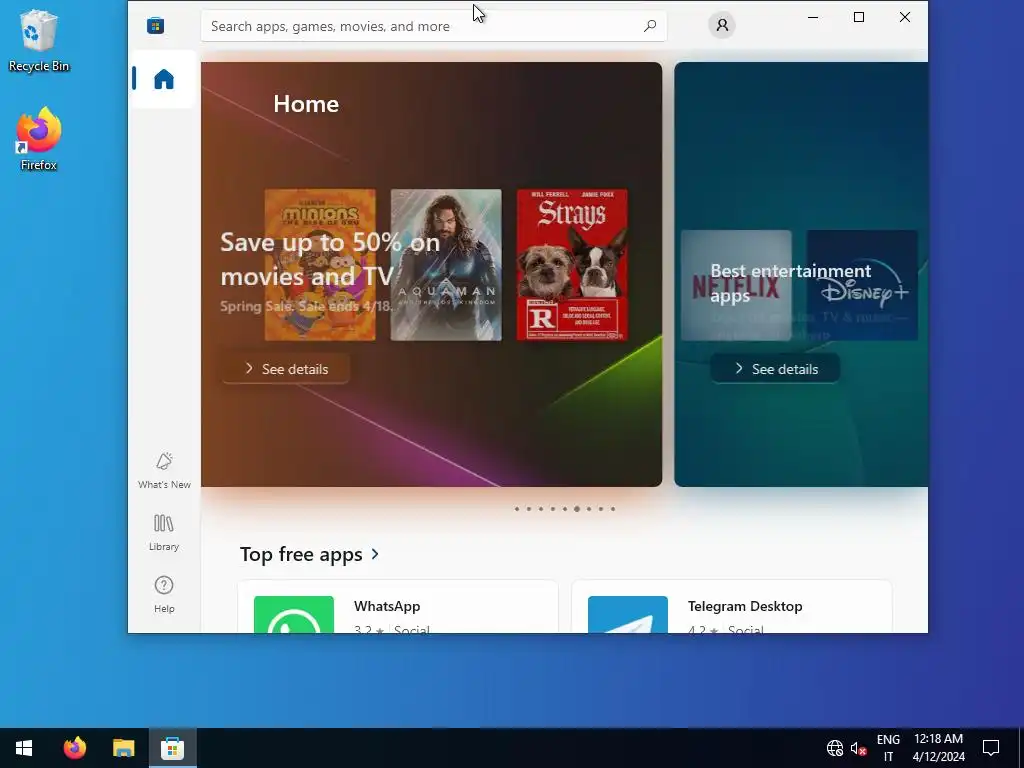
Task: Click the muted volume tray icon
Action: pyautogui.click(x=859, y=748)
